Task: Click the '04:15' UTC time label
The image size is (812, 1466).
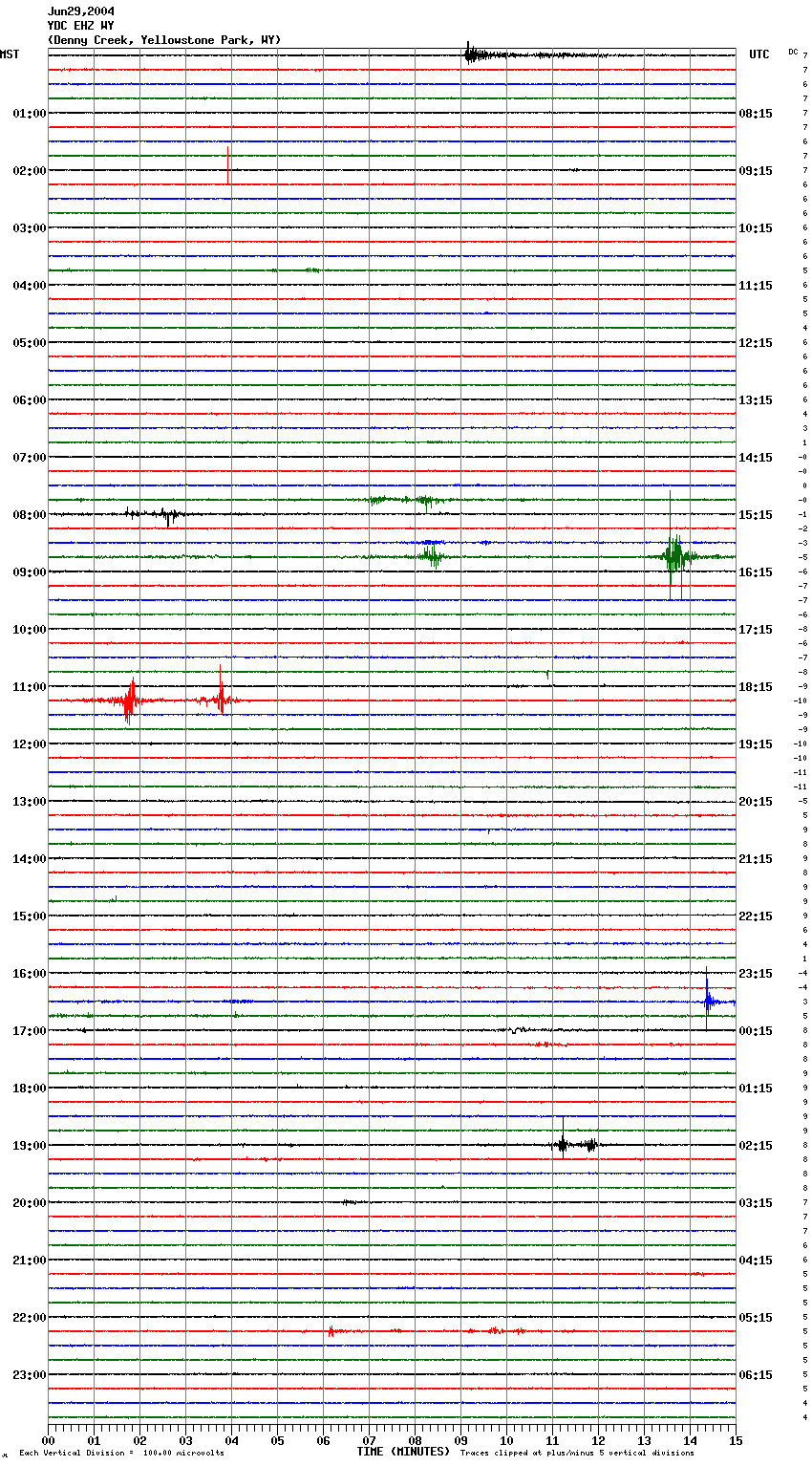Action: pos(756,1261)
